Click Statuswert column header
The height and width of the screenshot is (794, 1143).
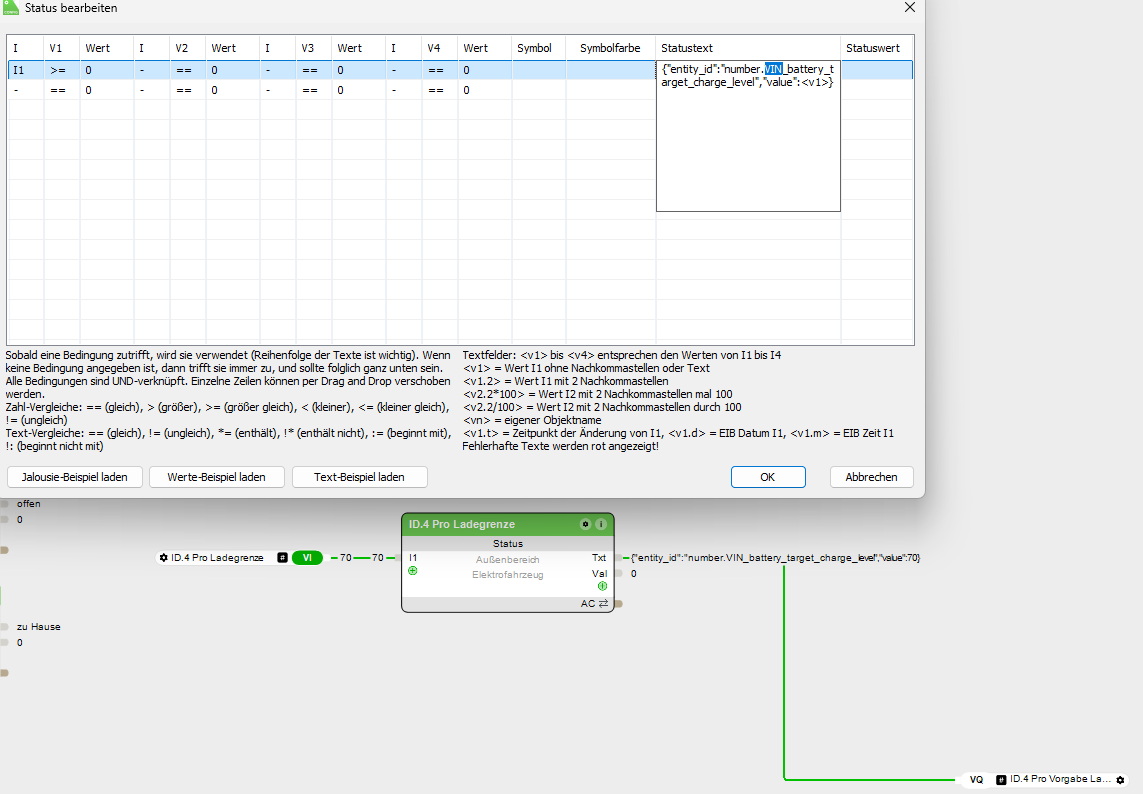(x=877, y=48)
